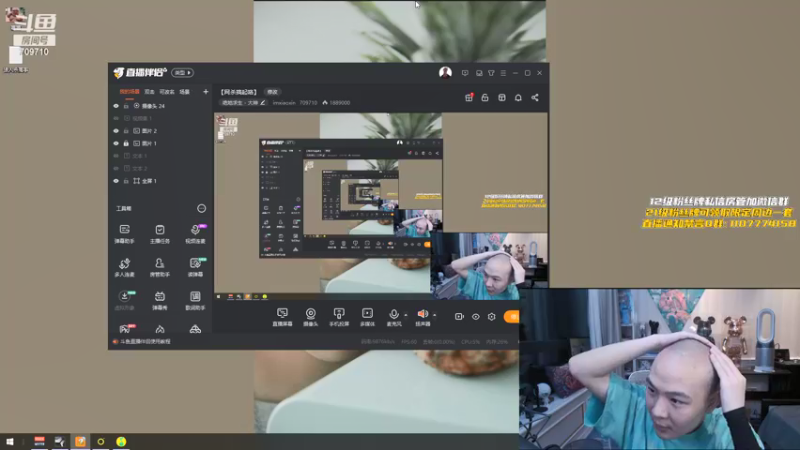Click the record video icon
Image resolution: width=800 pixels, height=450 pixels.
point(459,317)
